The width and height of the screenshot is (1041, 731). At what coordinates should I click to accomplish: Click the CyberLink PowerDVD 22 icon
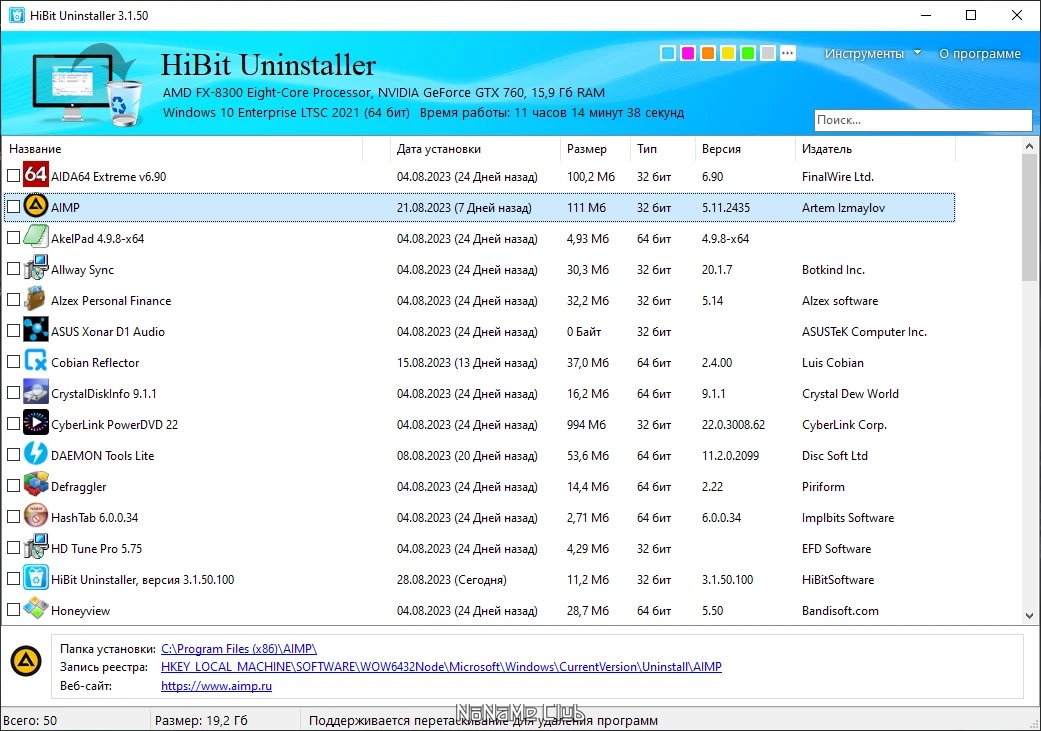tap(36, 424)
